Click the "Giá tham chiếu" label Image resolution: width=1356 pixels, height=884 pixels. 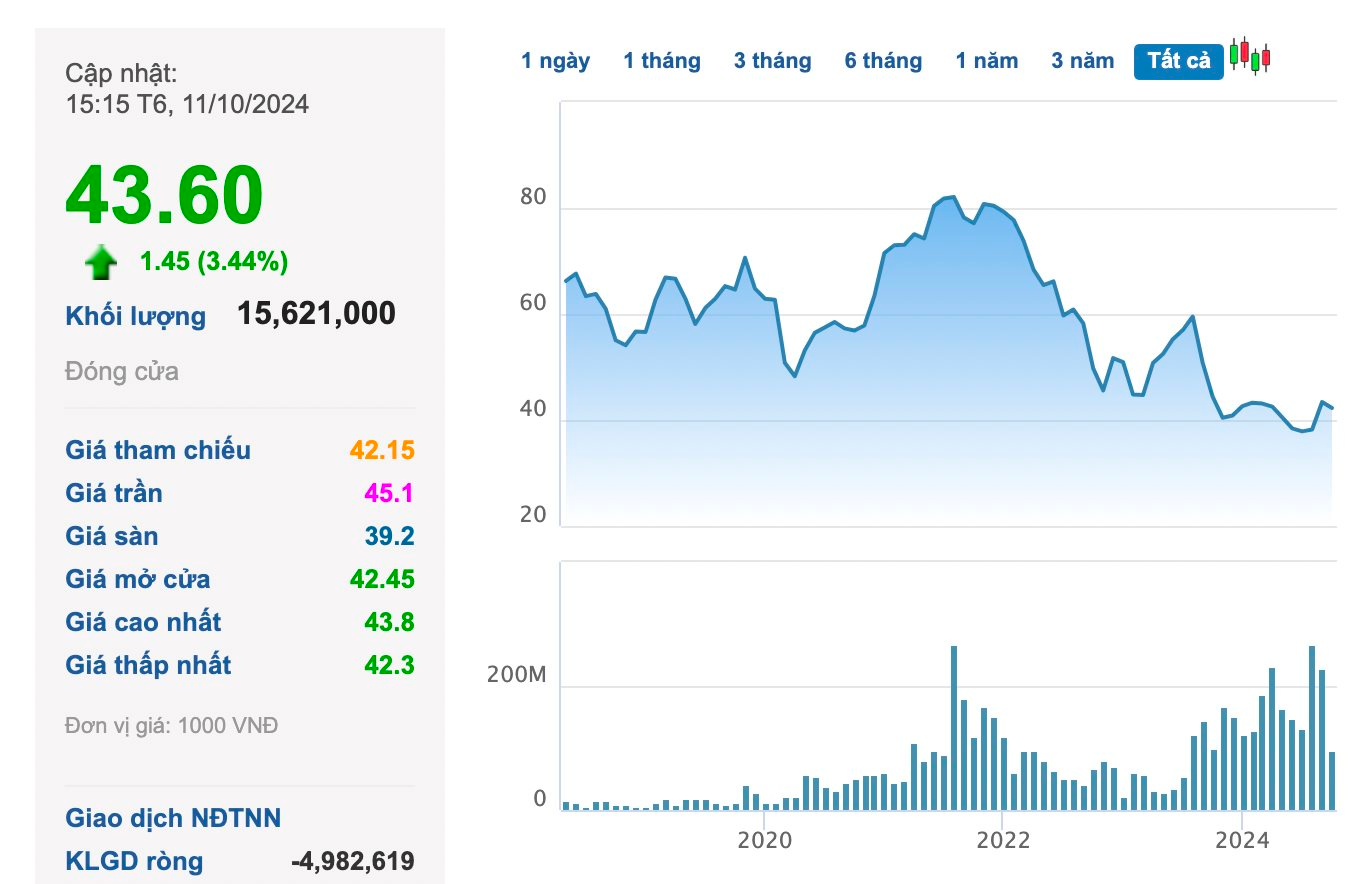(158, 450)
